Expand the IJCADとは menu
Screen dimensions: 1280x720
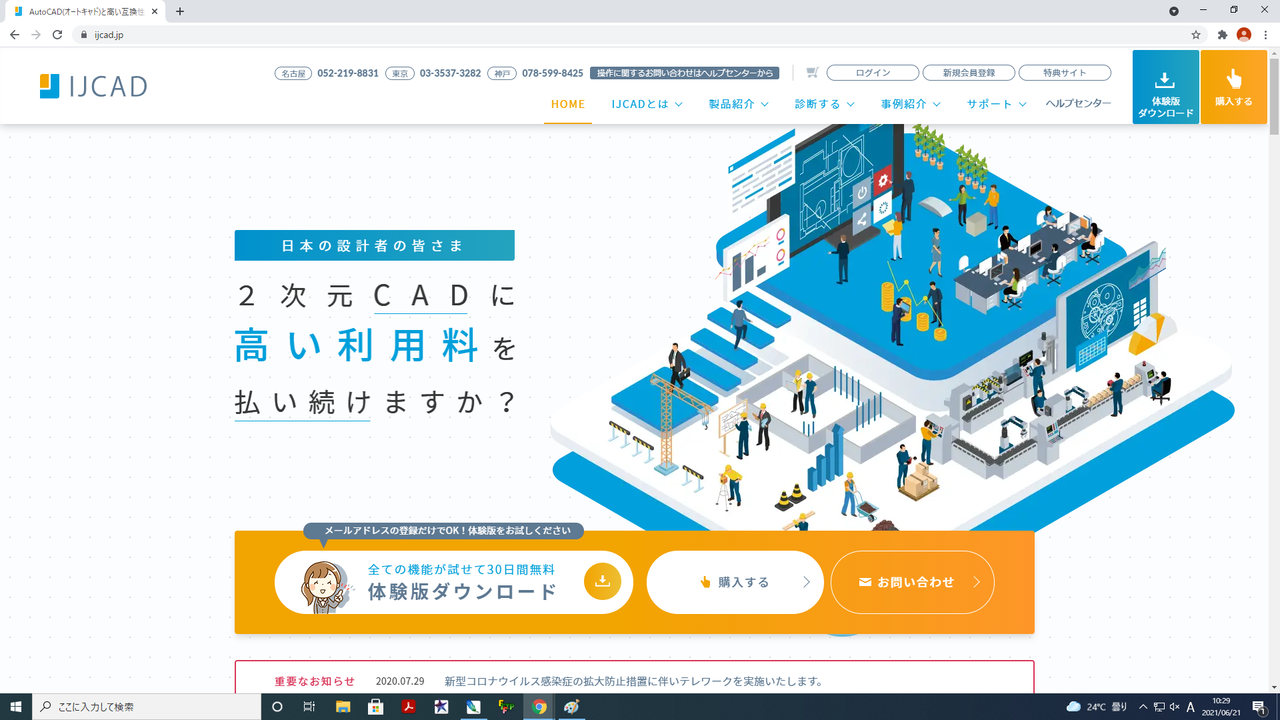coord(647,104)
